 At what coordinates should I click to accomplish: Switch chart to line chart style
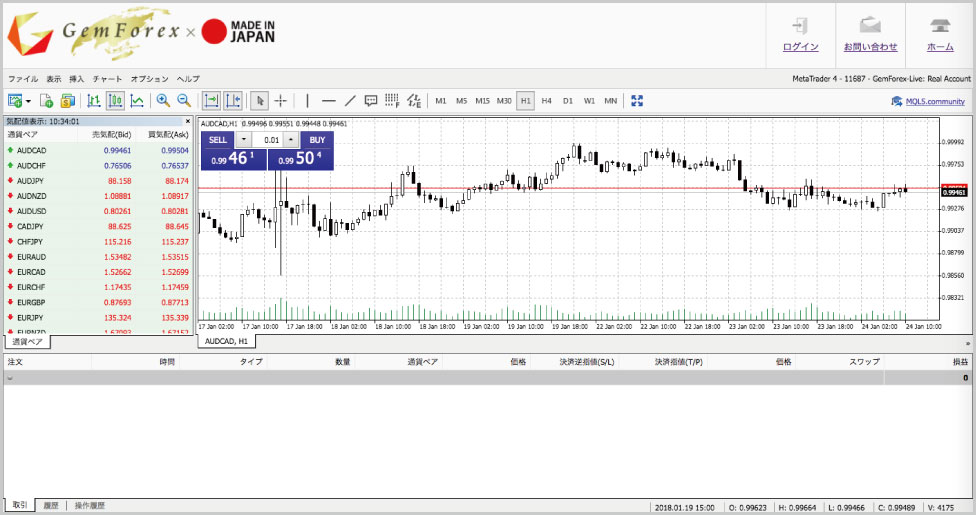(137, 100)
